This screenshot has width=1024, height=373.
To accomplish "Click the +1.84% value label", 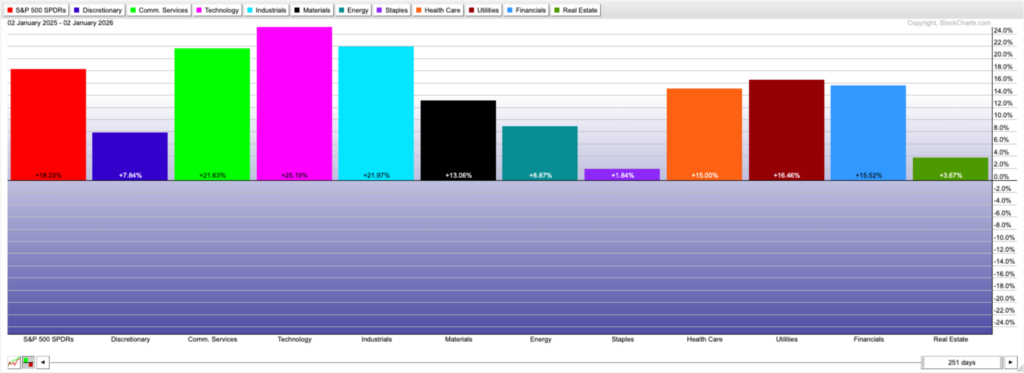I will [622, 176].
